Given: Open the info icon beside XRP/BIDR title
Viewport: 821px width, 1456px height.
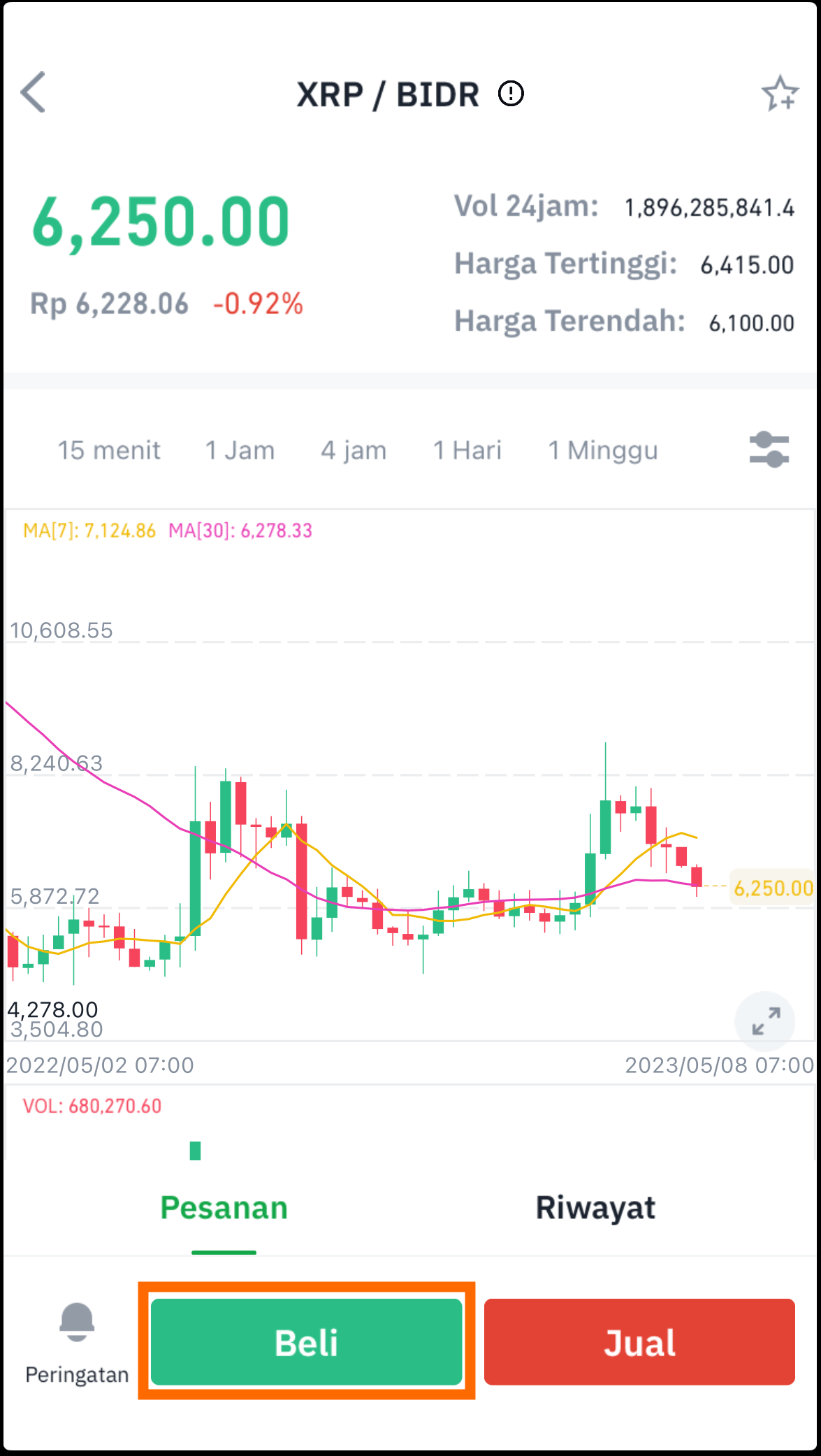Looking at the screenshot, I should [x=511, y=93].
